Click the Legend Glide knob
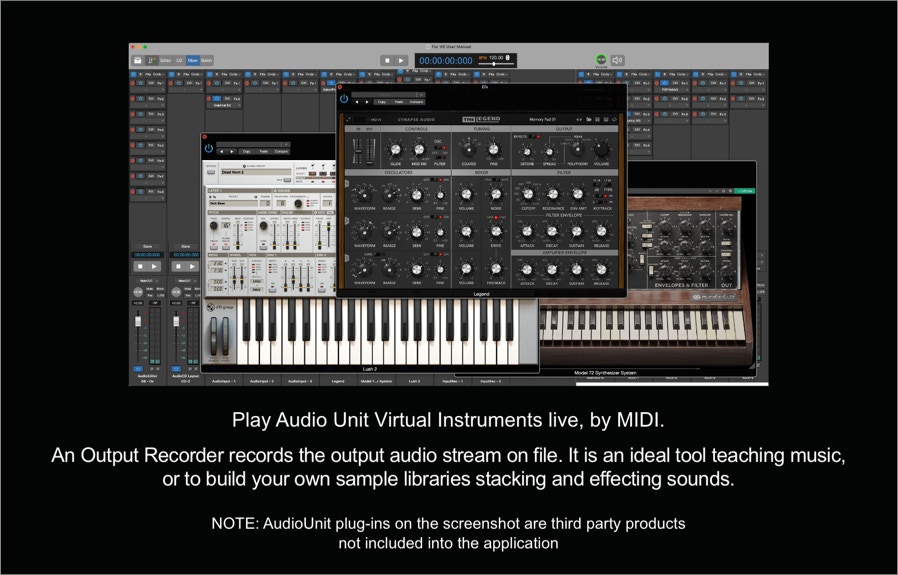 tap(396, 150)
